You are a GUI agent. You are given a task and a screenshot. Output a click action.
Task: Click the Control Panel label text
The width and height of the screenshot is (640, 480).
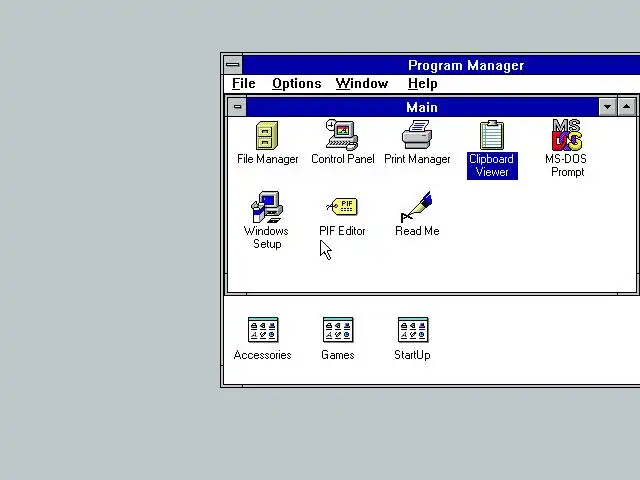(x=342, y=159)
